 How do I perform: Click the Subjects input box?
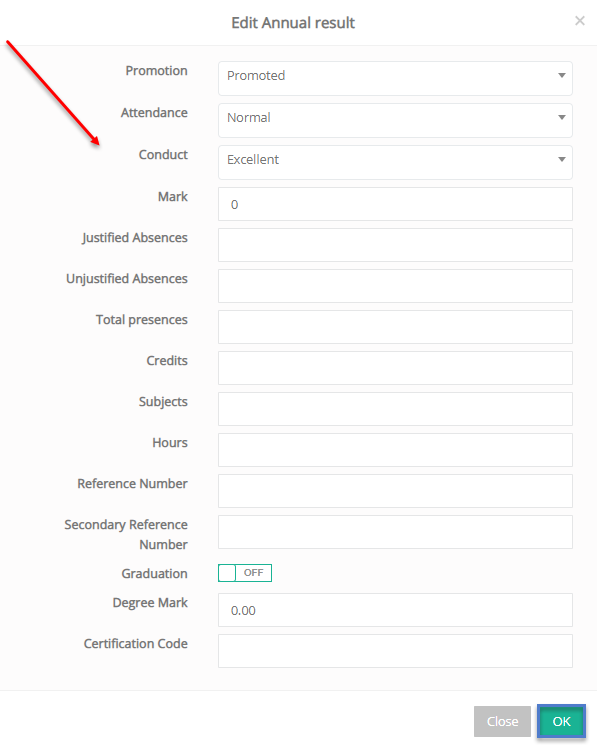[395, 409]
